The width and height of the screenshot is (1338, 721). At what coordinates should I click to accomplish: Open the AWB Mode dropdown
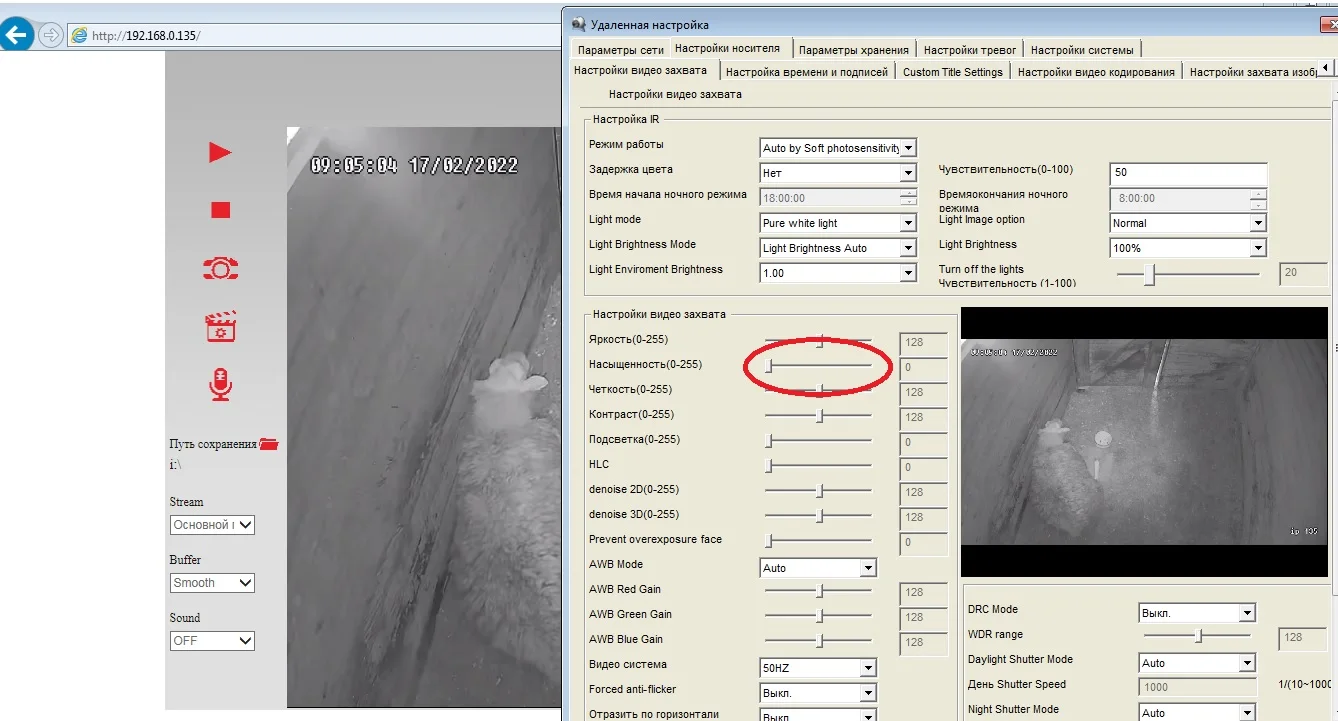pos(818,568)
